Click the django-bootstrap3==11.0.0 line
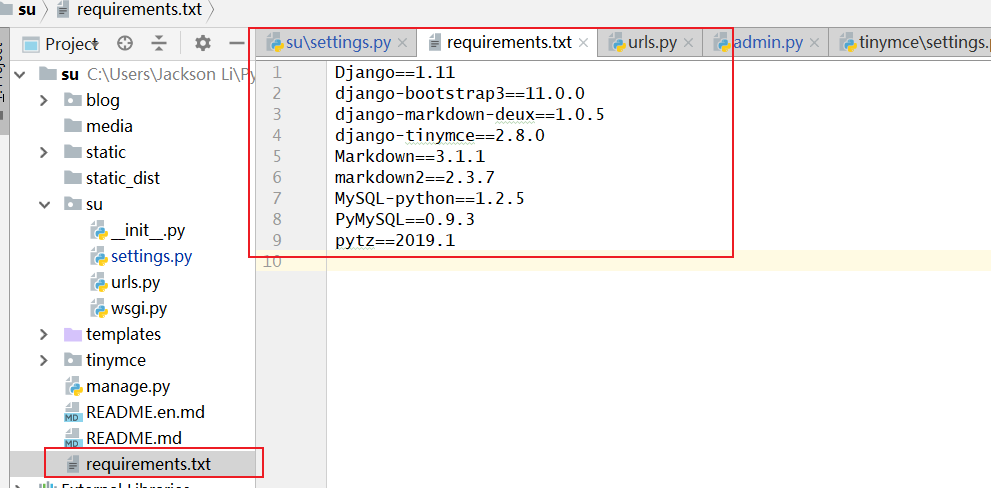This screenshot has height=488, width=991. 459,94
